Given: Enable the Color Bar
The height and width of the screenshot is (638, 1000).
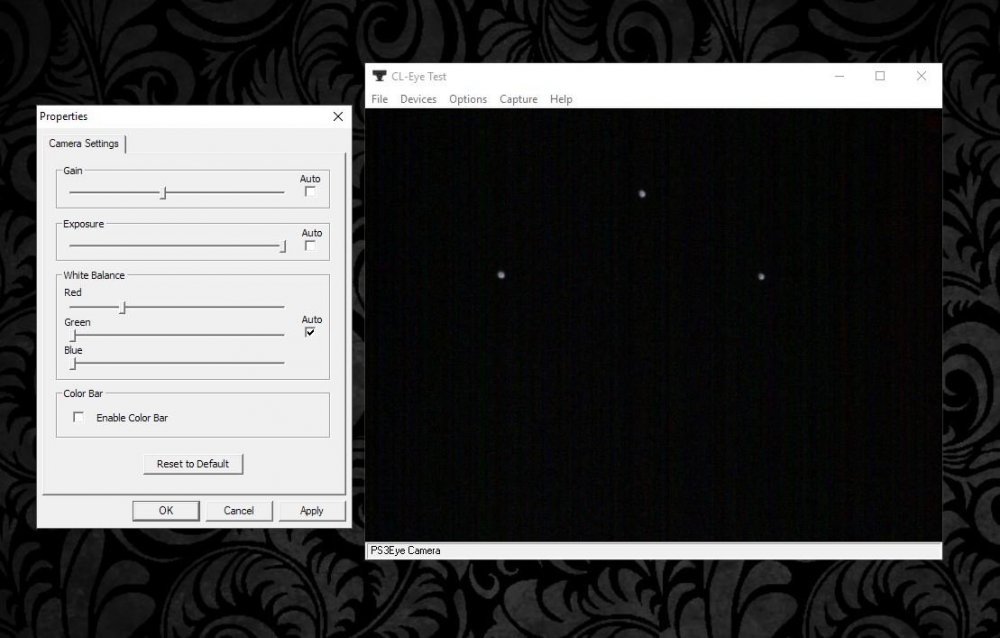Looking at the screenshot, I should [x=78, y=417].
